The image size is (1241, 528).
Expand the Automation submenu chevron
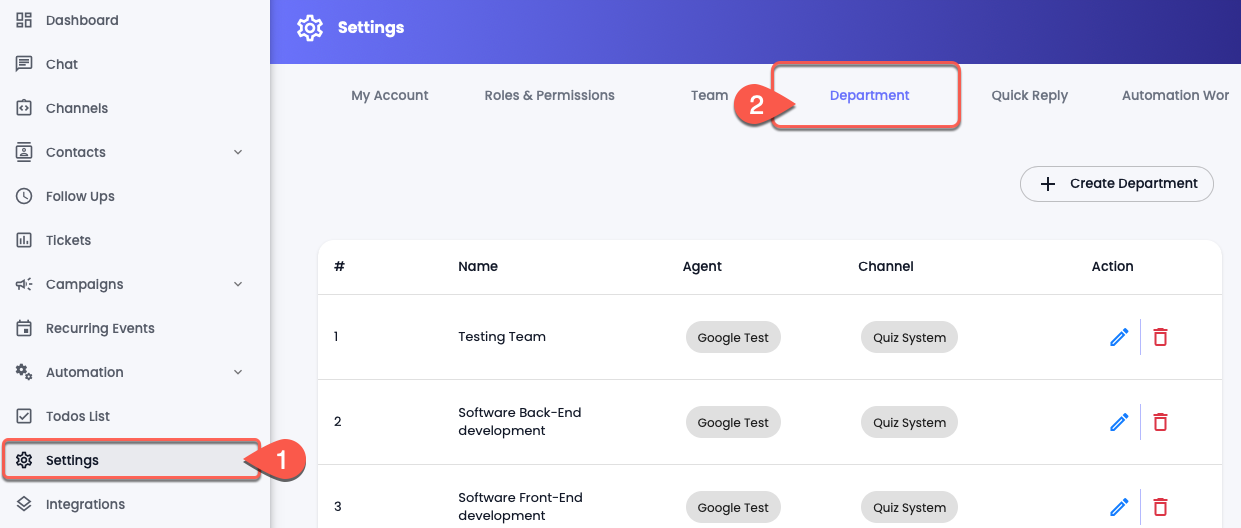(238, 372)
